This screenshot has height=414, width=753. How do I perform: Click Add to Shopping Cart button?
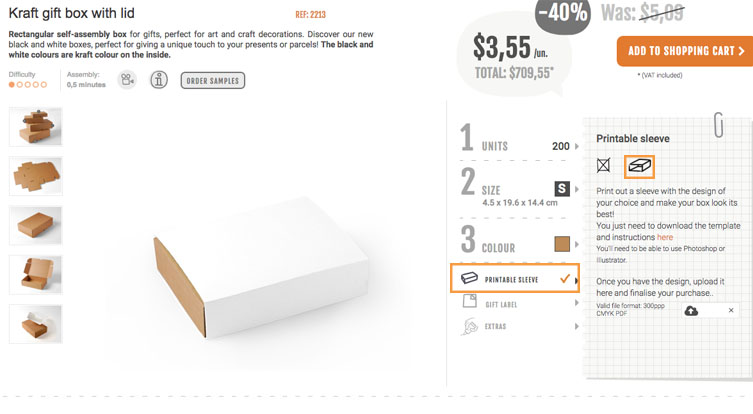tap(685, 51)
